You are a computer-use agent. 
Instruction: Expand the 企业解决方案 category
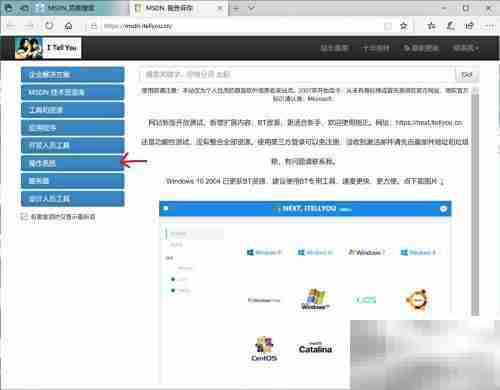72,75
